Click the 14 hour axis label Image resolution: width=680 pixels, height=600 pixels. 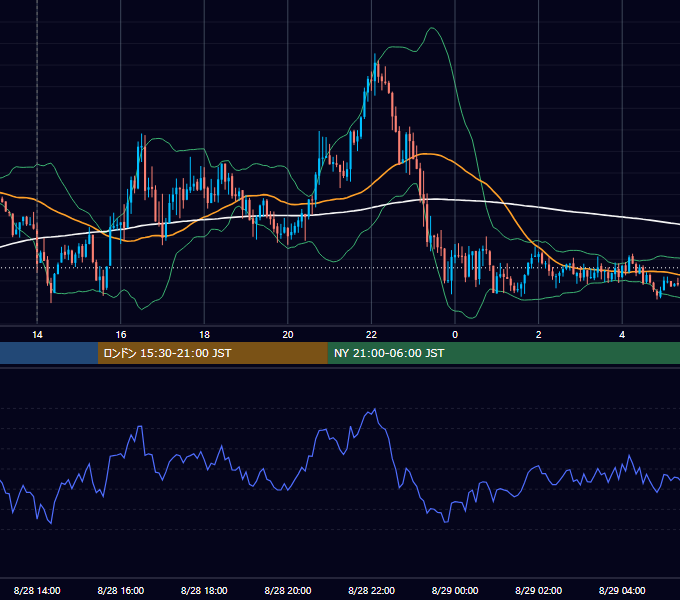point(37,334)
